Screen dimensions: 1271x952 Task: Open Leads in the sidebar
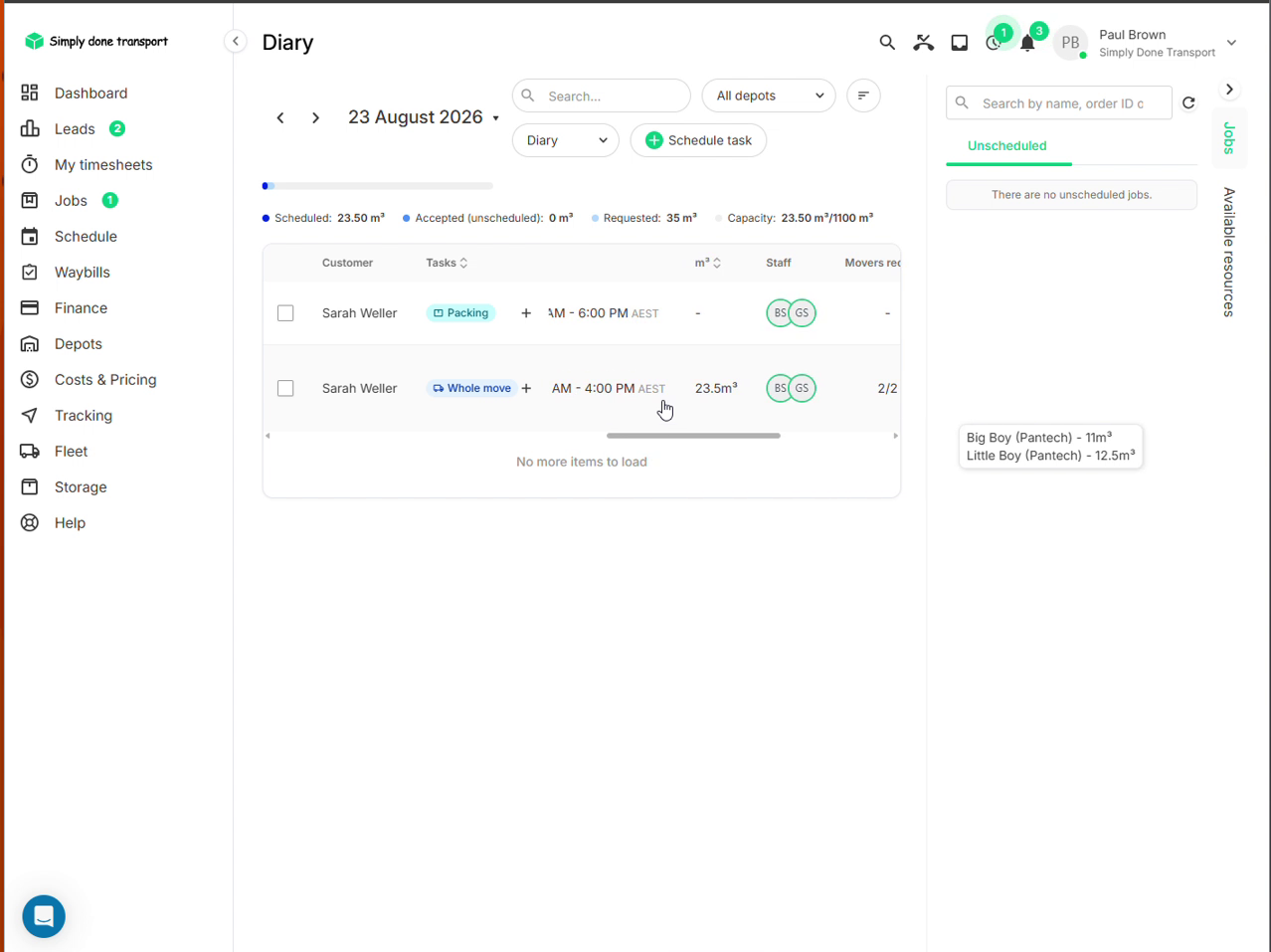click(x=75, y=128)
